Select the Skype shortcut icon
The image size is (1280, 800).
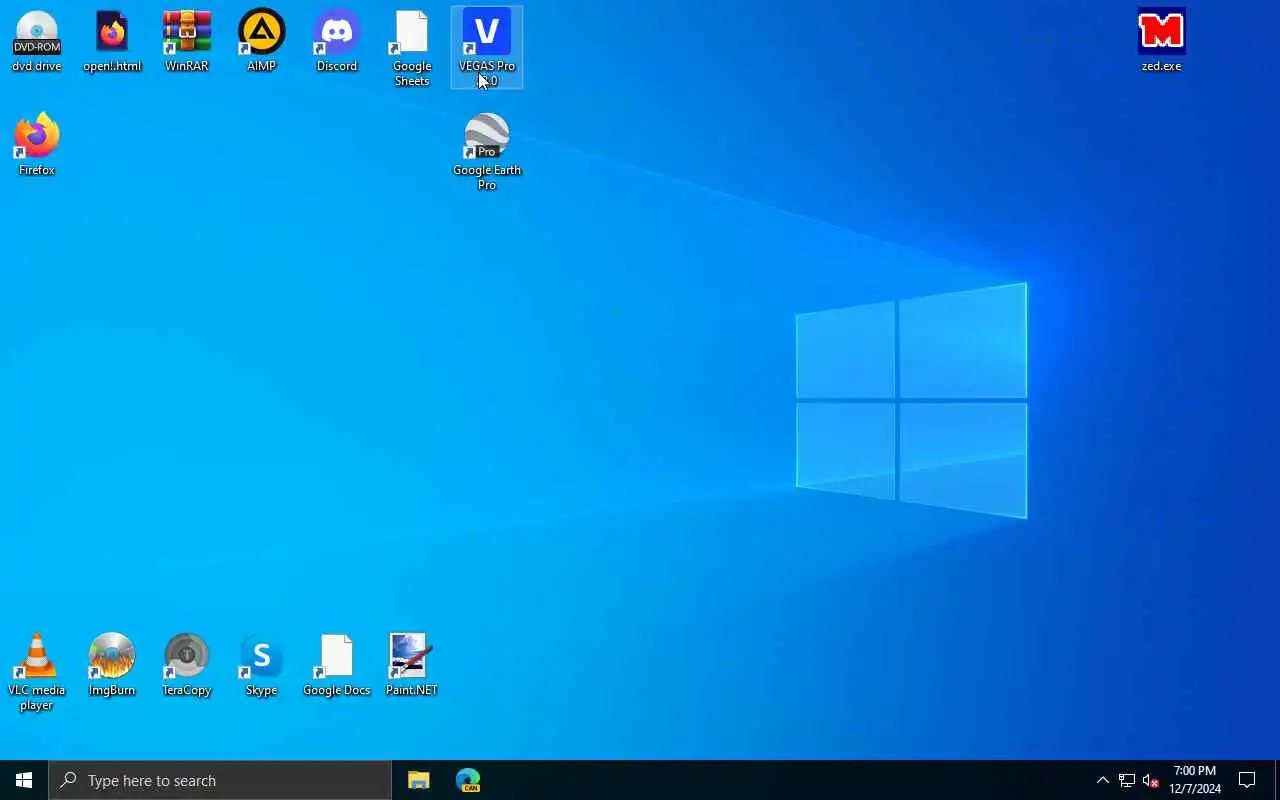pyautogui.click(x=262, y=666)
